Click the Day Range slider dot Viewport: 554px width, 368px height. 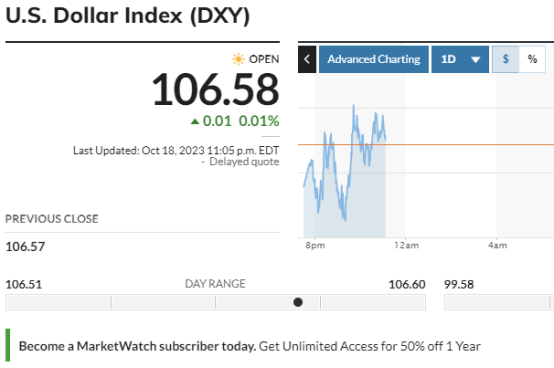(x=298, y=302)
